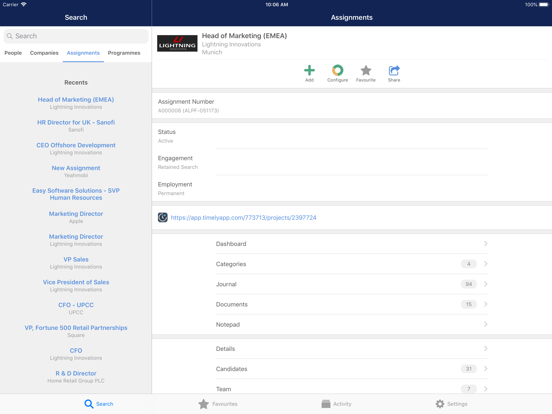Click the Categories count badge 4

coord(469,264)
